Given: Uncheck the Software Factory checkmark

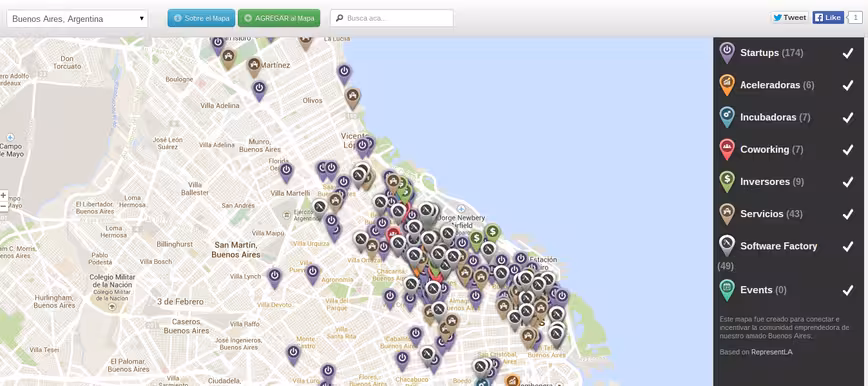Looking at the screenshot, I should (x=848, y=246).
